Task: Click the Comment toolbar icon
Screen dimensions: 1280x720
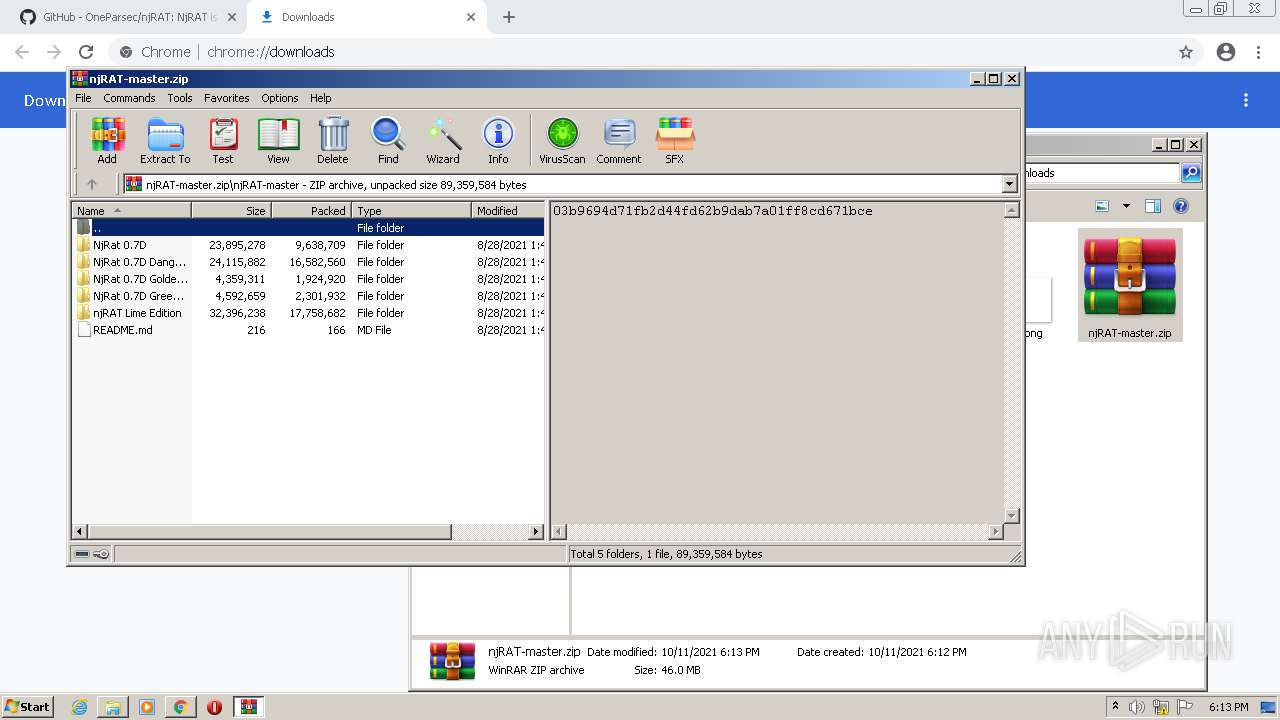Action: (619, 140)
